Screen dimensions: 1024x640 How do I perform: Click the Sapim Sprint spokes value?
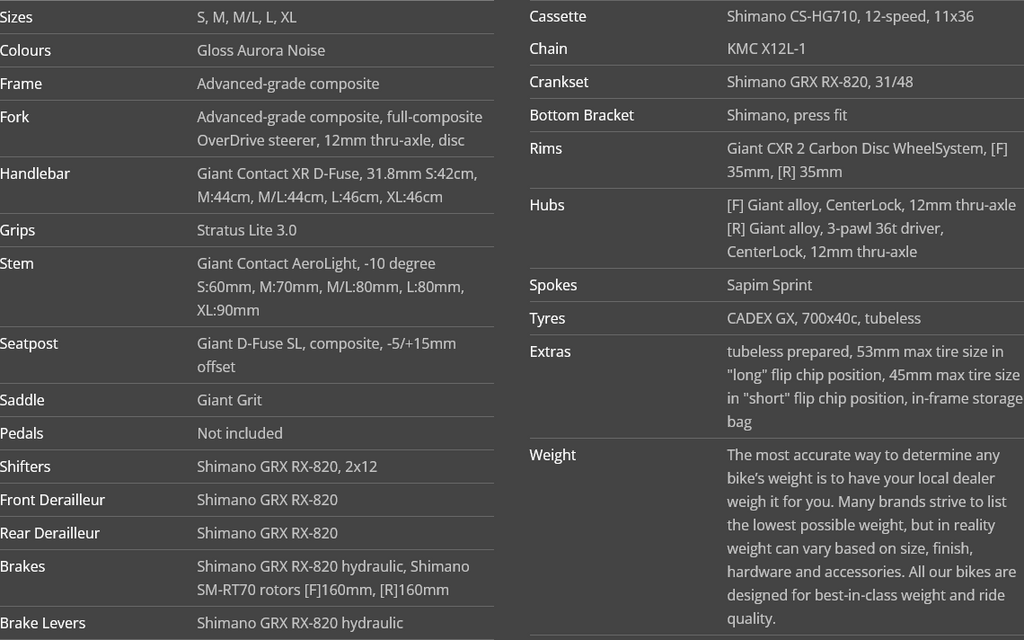tap(769, 285)
